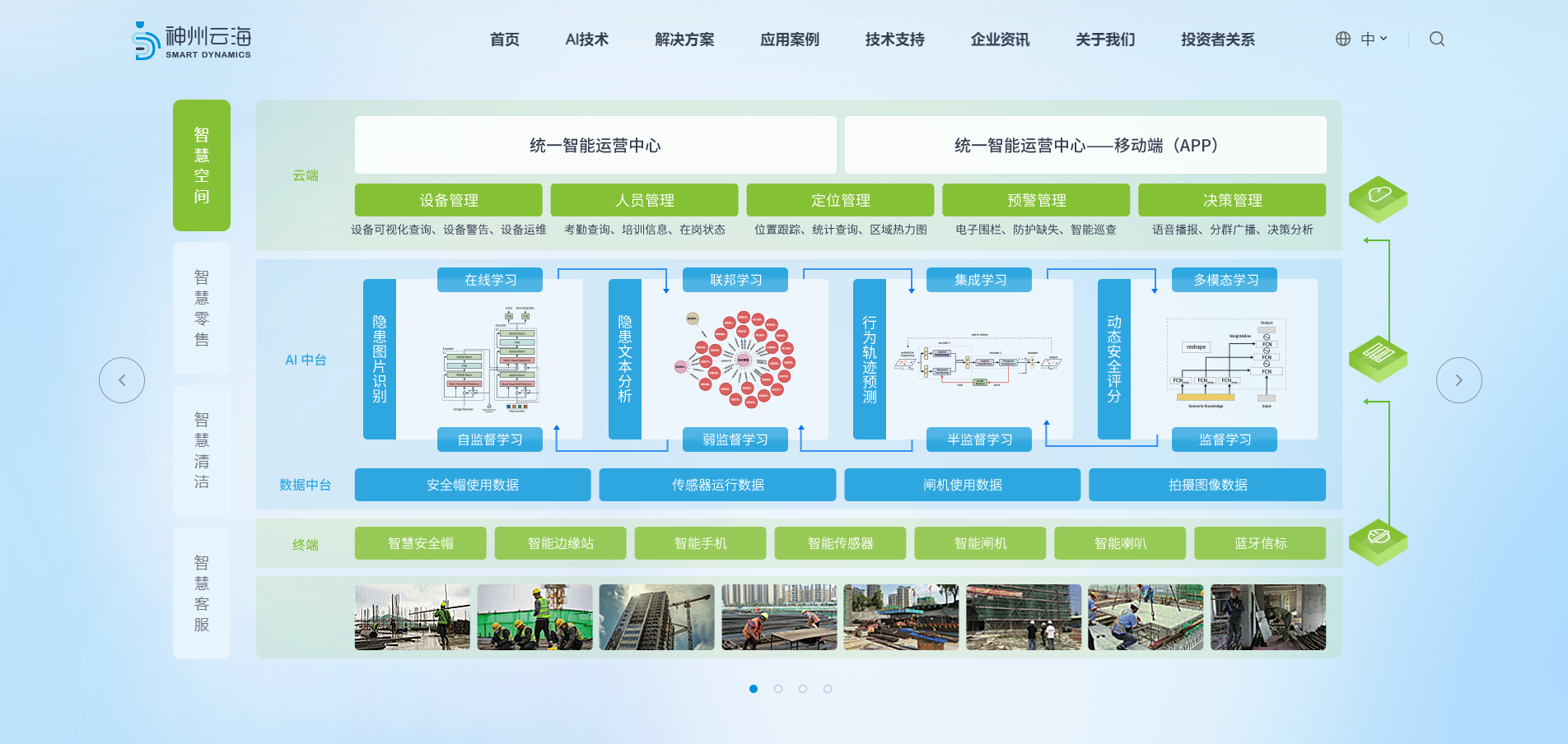Open the 首页 menu item
Viewport: 1568px width, 744px height.
pos(504,40)
